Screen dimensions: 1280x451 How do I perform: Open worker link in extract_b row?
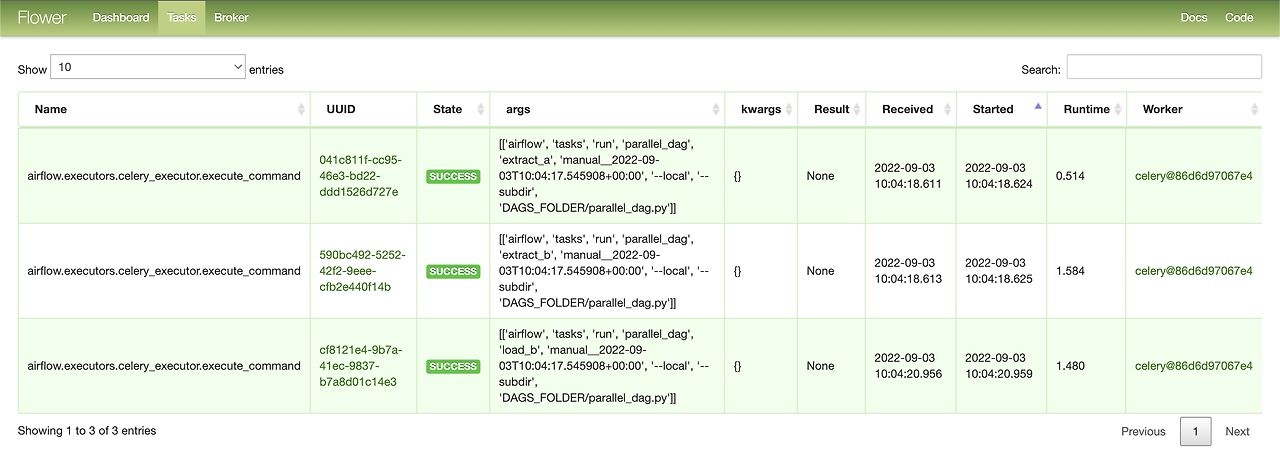tap(1193, 271)
